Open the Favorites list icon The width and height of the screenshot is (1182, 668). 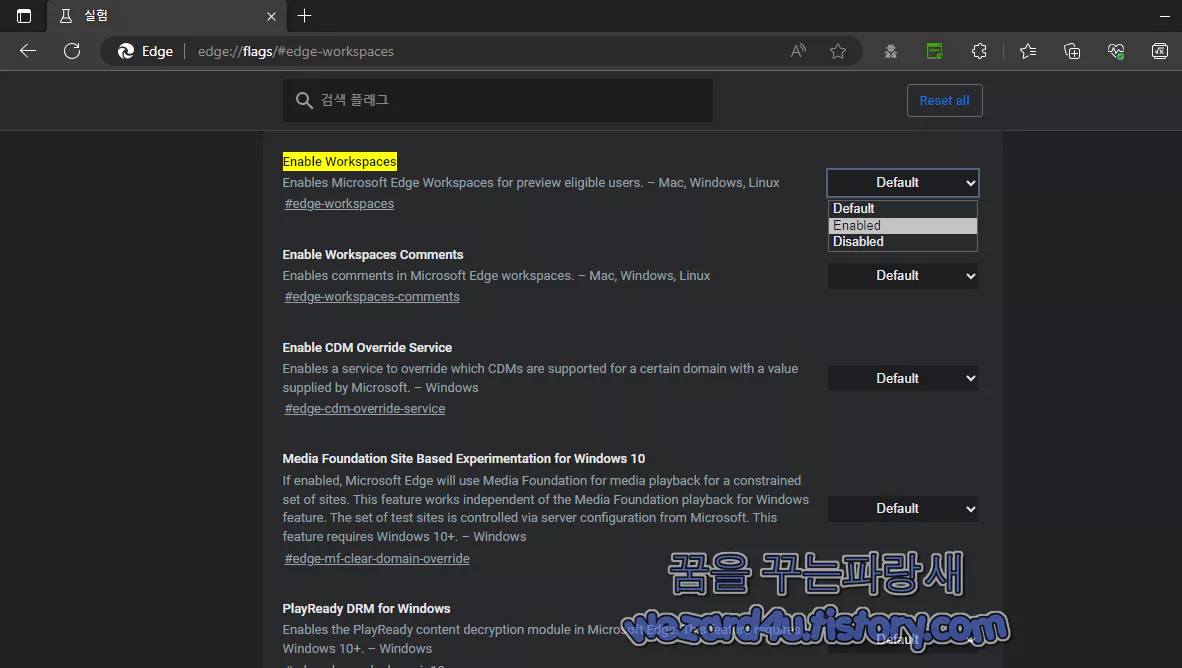click(x=1027, y=50)
